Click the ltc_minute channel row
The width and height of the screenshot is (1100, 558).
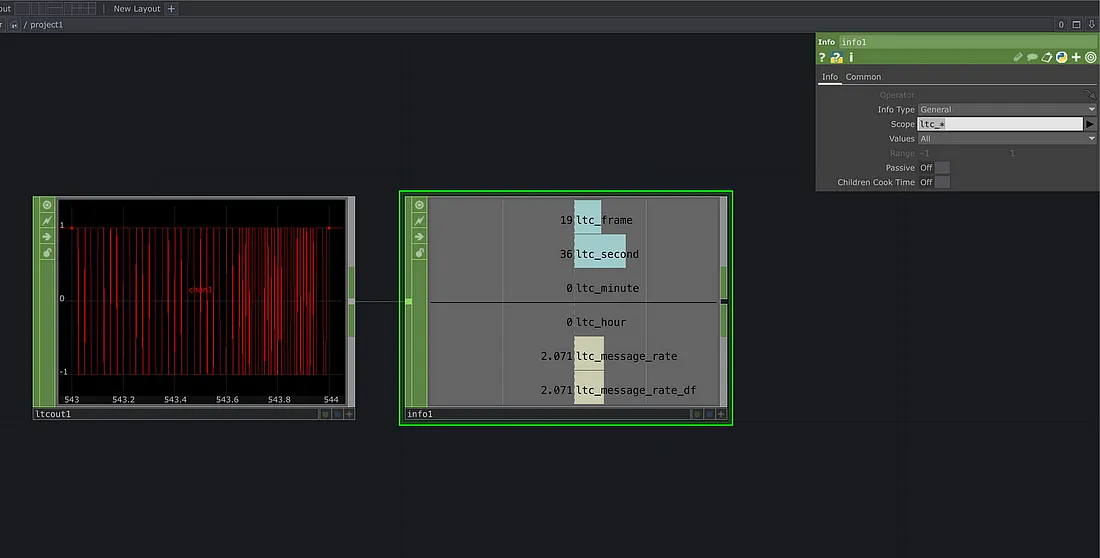(x=574, y=288)
